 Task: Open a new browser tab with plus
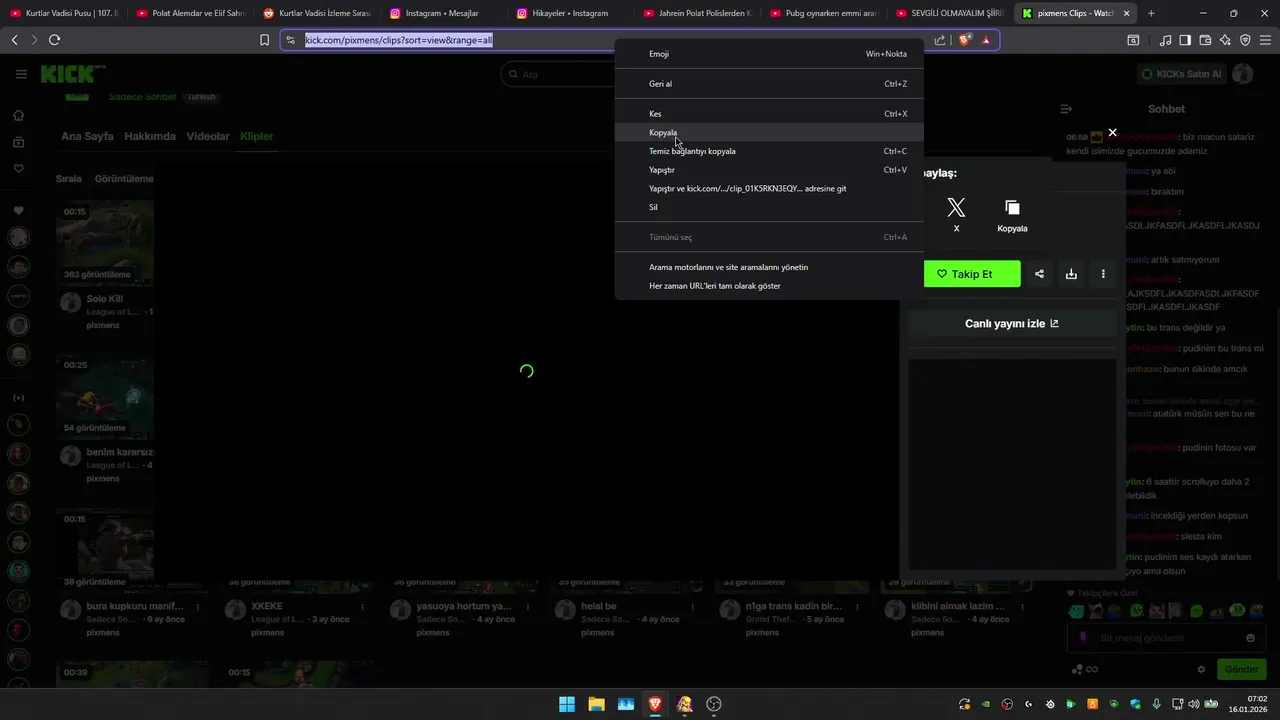coord(1151,13)
